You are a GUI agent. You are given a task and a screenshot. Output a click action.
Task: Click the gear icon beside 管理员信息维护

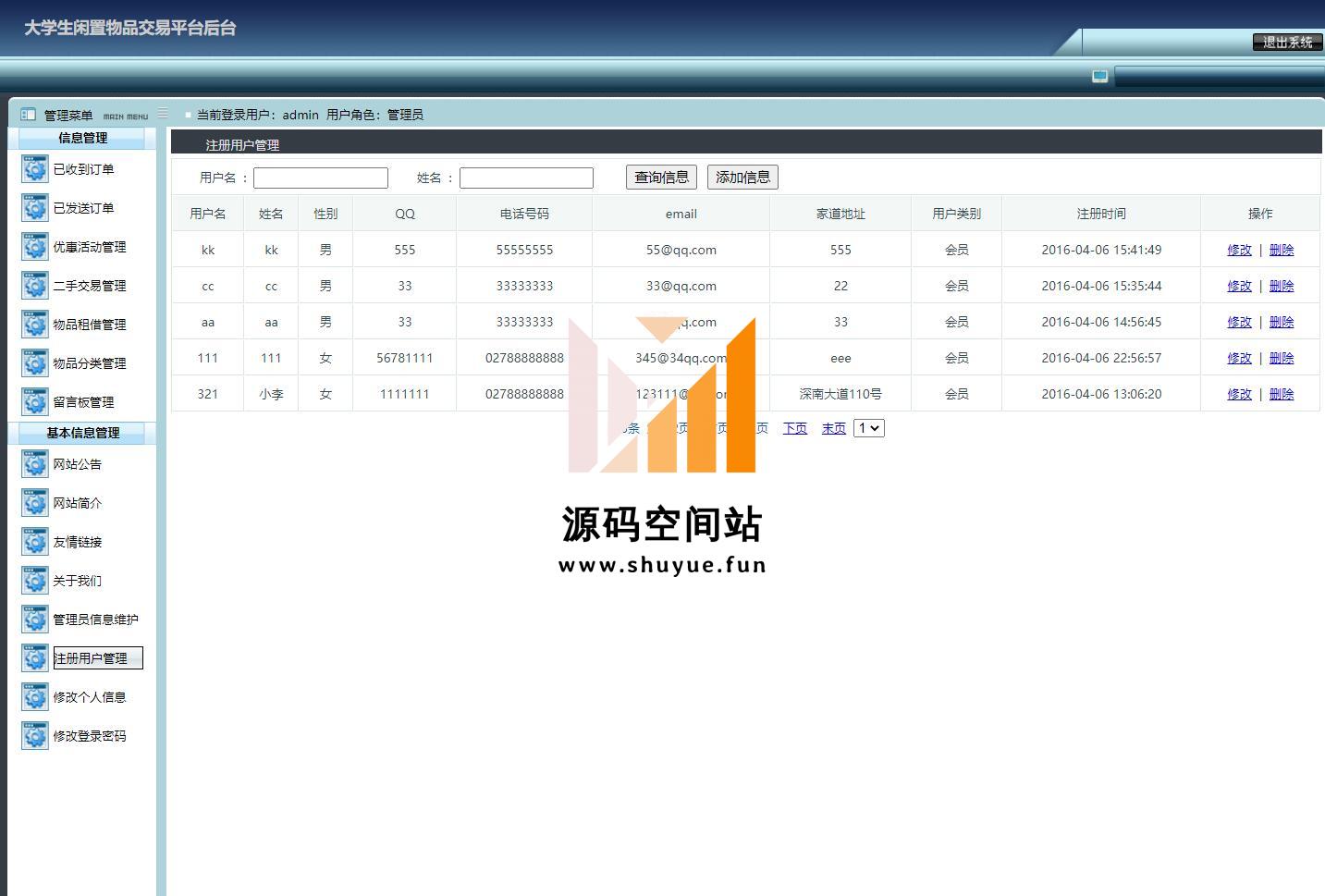click(x=34, y=620)
